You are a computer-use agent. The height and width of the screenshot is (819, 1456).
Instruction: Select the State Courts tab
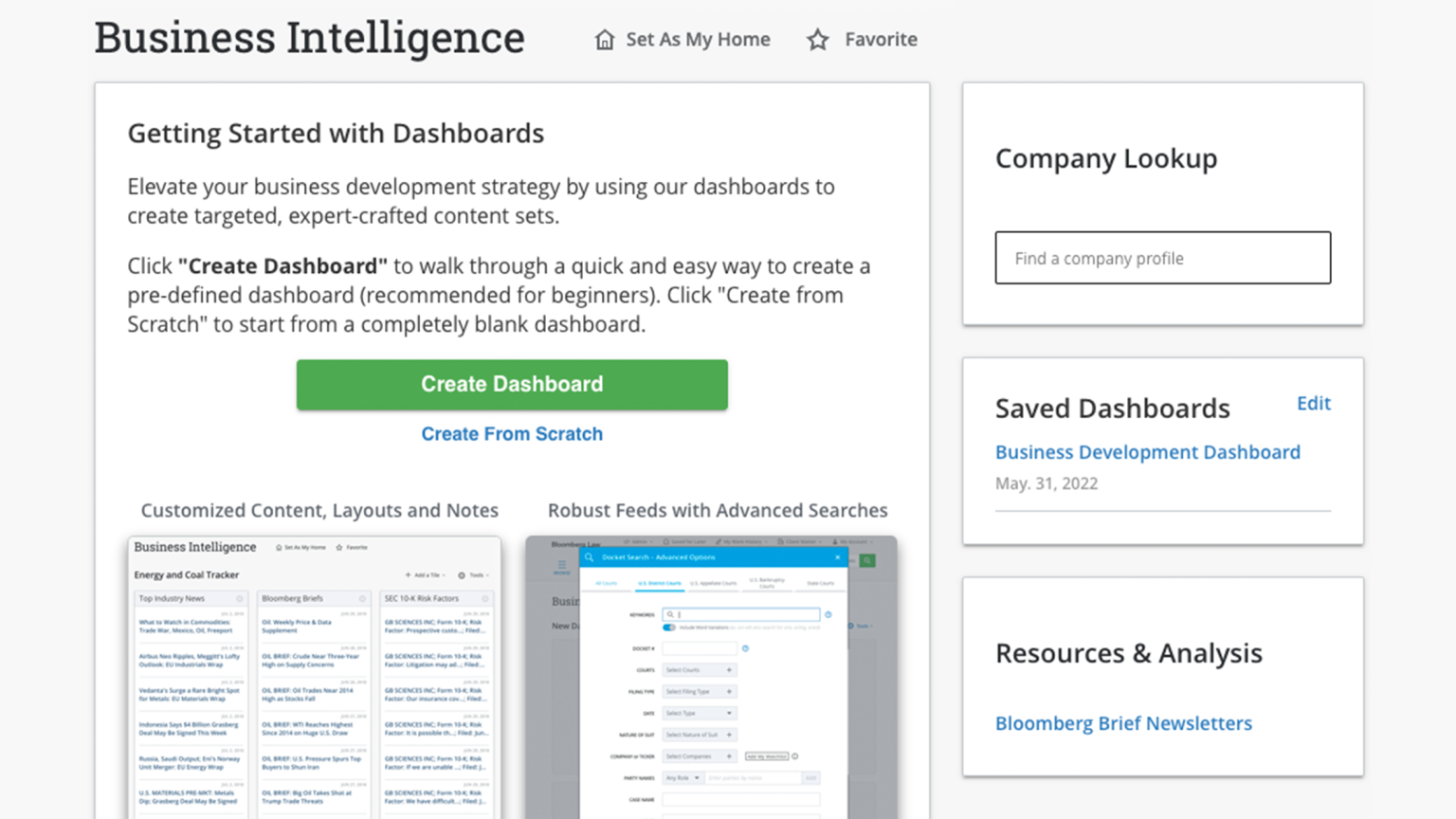pos(821,583)
